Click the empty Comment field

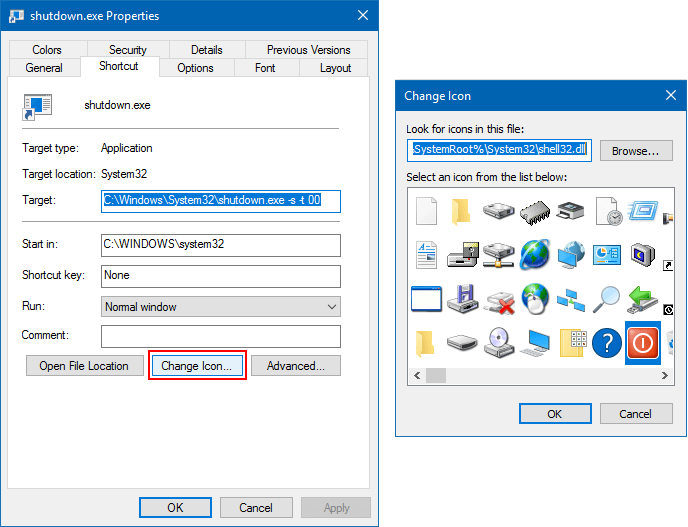[x=221, y=336]
